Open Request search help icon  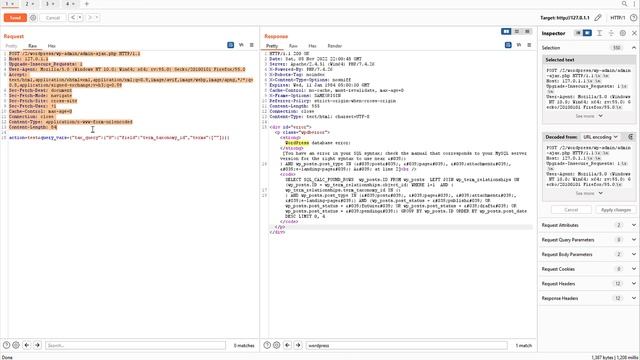[7, 345]
